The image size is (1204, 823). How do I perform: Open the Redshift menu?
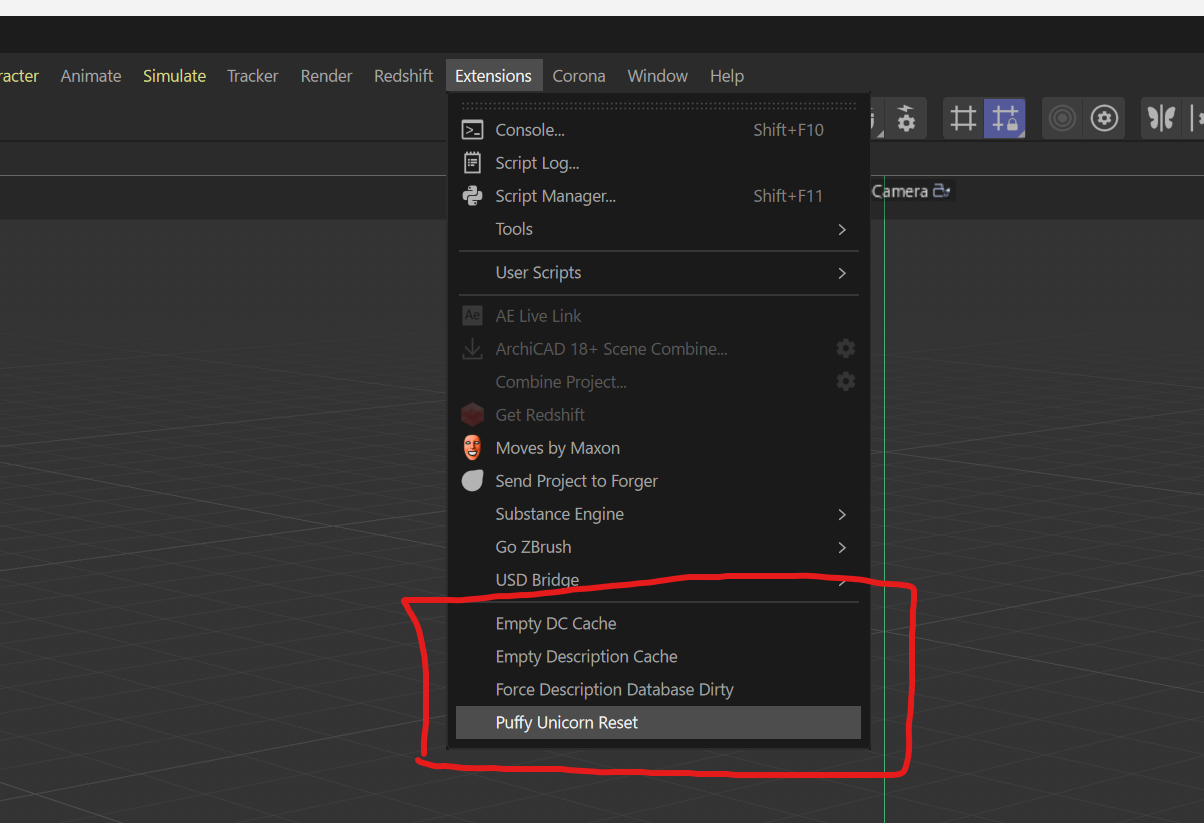[404, 76]
